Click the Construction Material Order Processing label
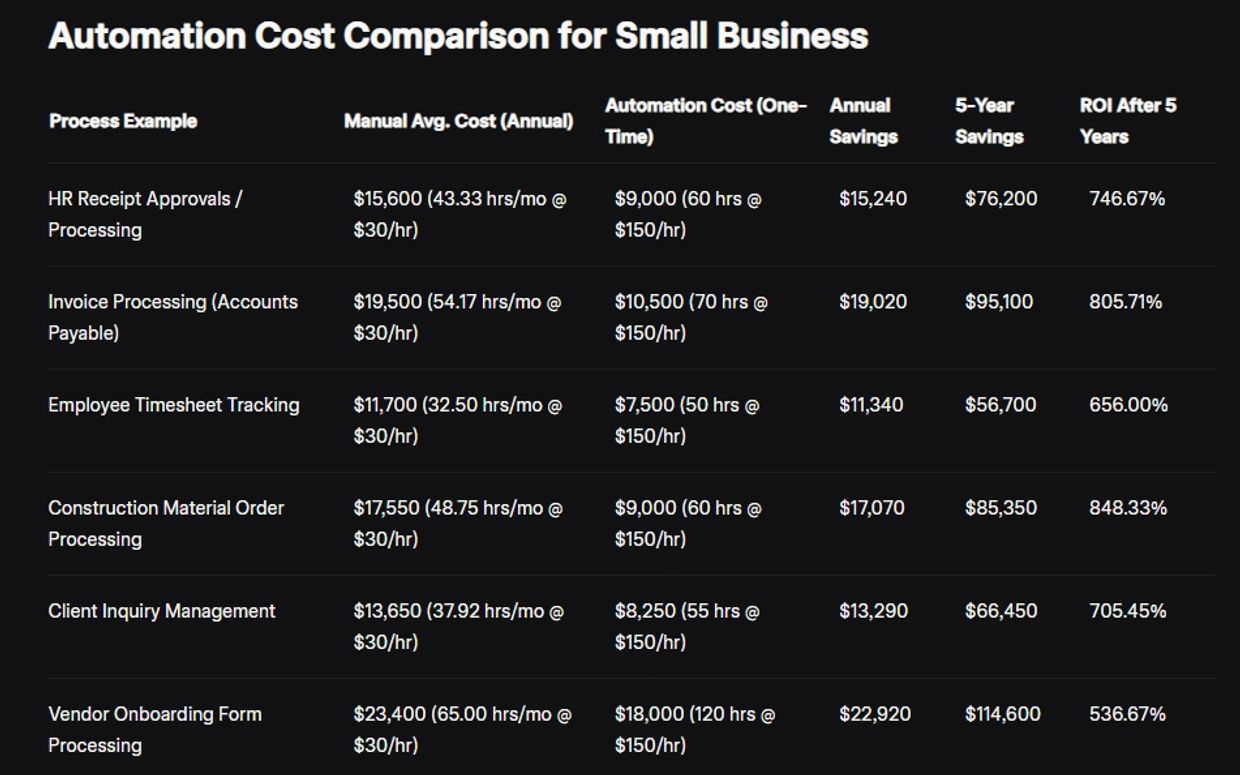 pyautogui.click(x=166, y=523)
